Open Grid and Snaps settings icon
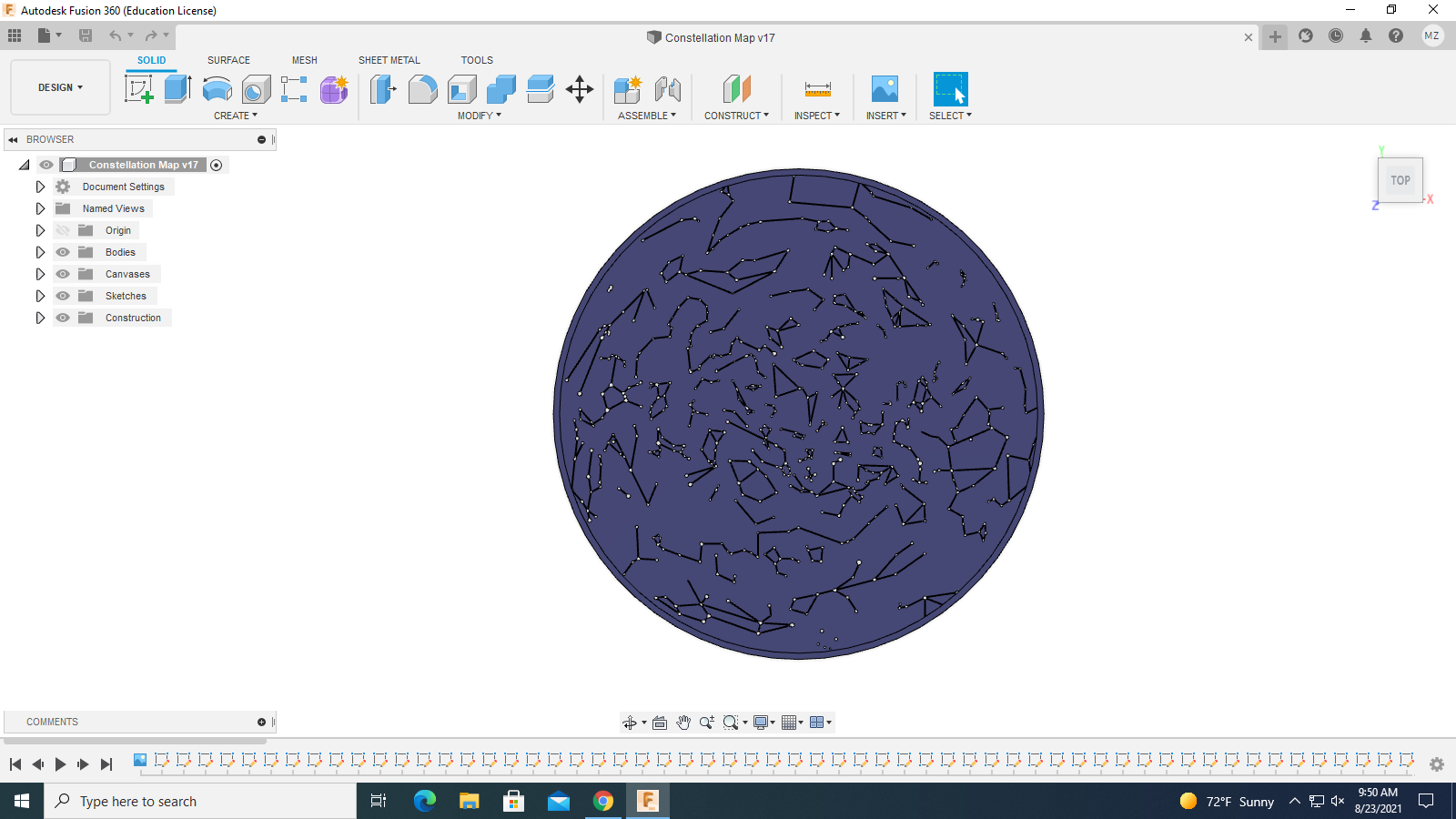 tap(788, 722)
